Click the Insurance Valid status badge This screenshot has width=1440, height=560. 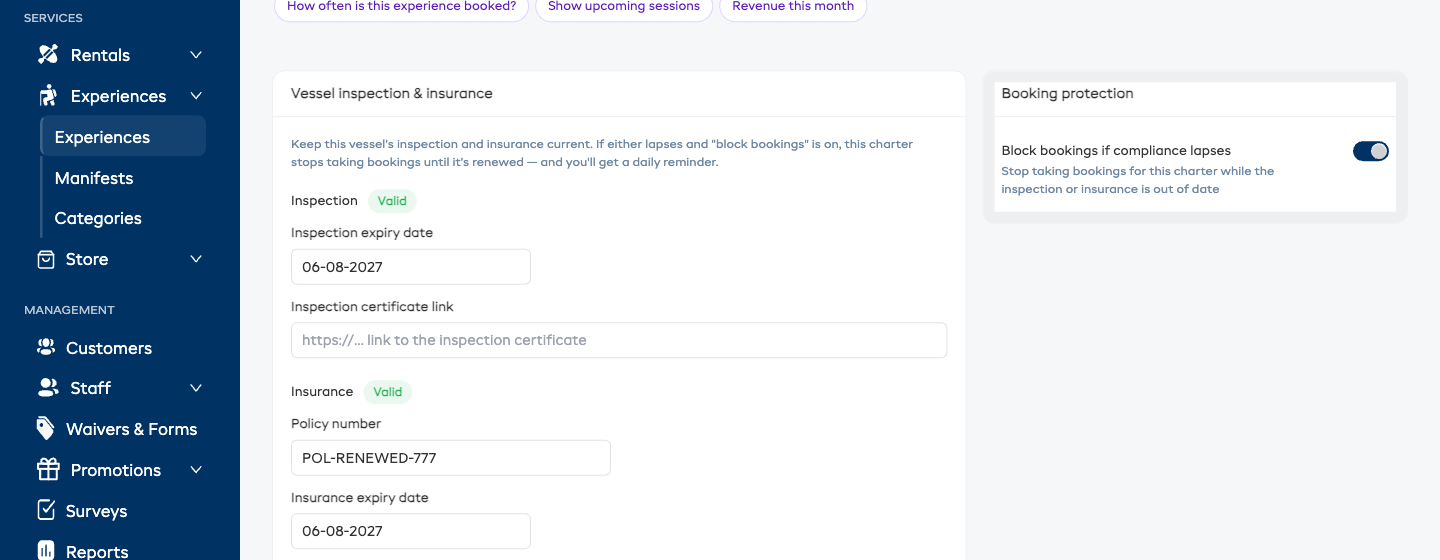(x=388, y=392)
